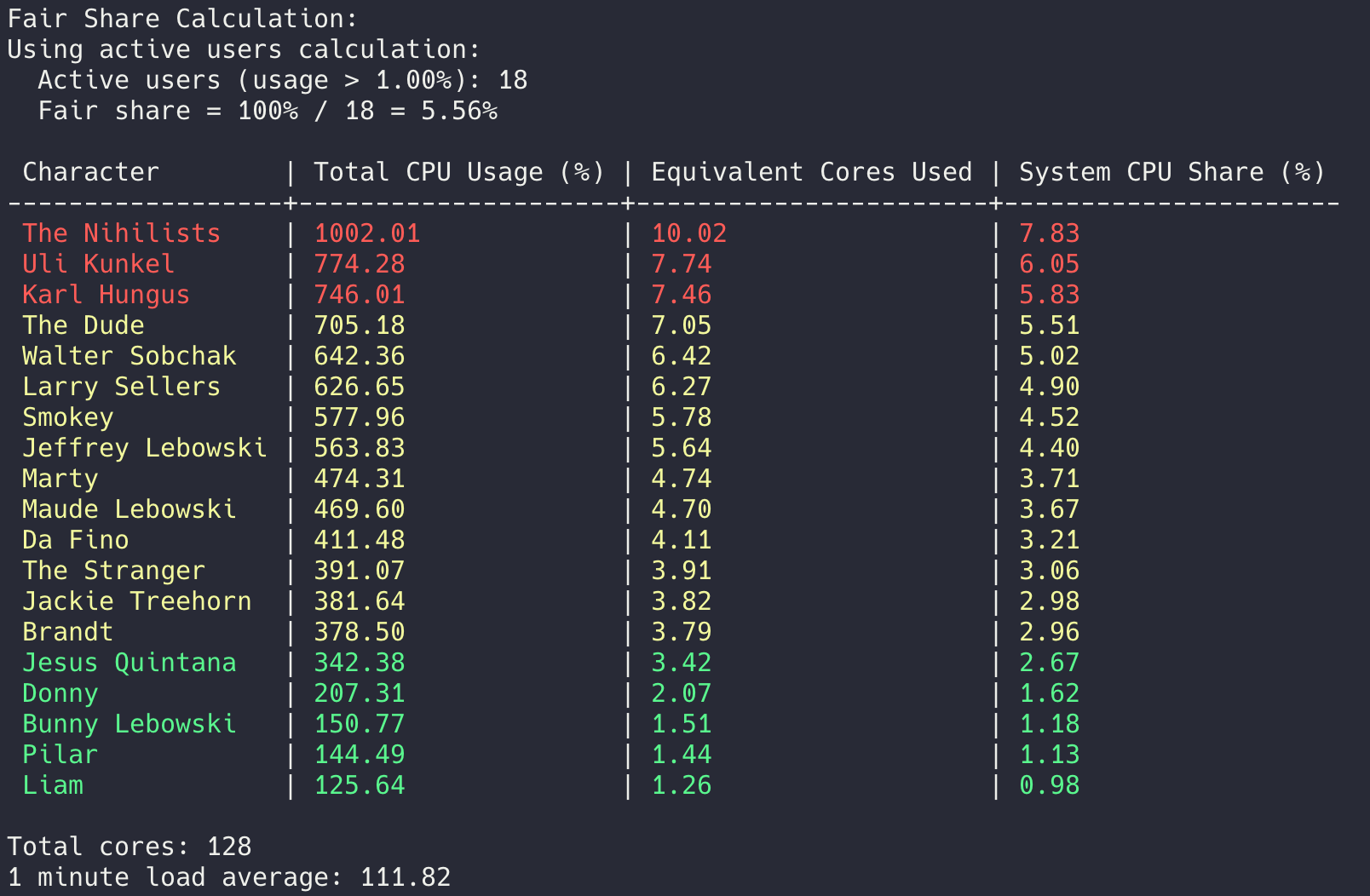Click the cores value '3.82'
This screenshot has height=896, width=1370.
[x=682, y=601]
